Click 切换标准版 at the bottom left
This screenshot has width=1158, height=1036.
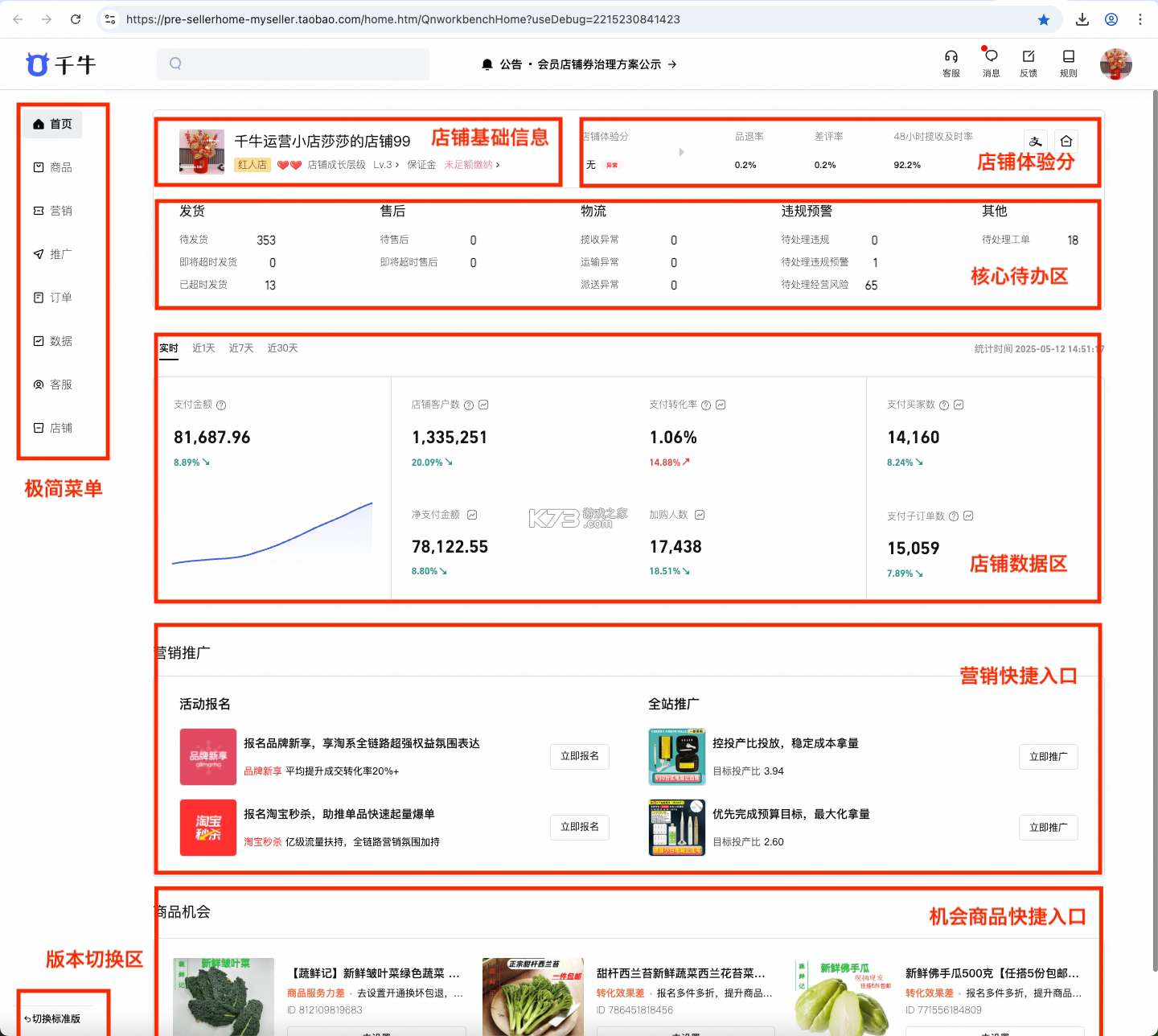tap(52, 1019)
